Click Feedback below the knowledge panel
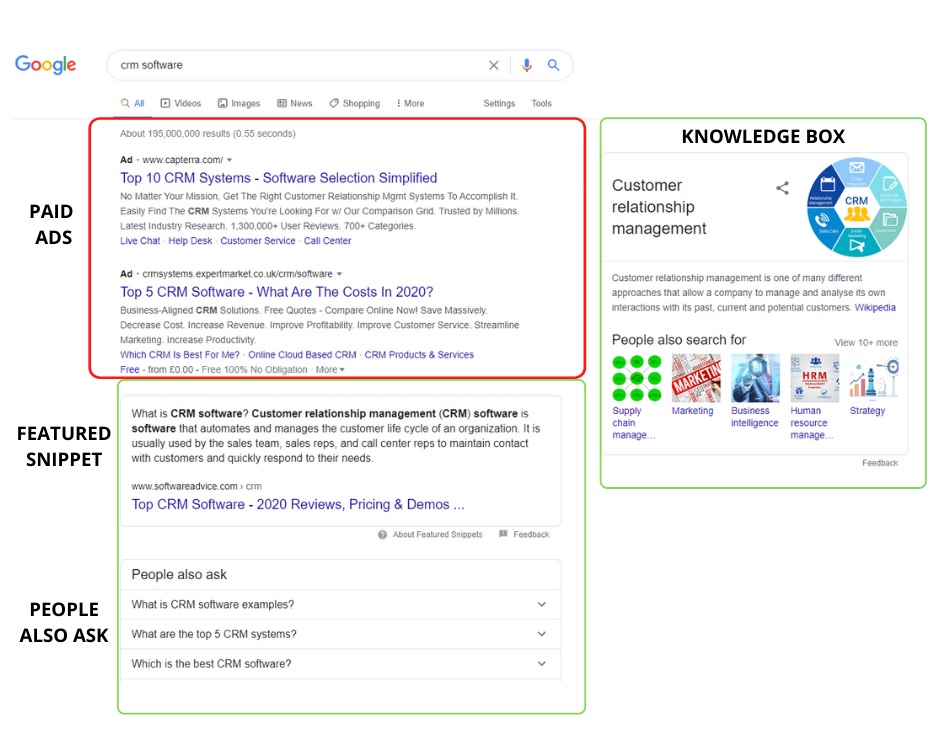938x742 pixels. coord(880,463)
